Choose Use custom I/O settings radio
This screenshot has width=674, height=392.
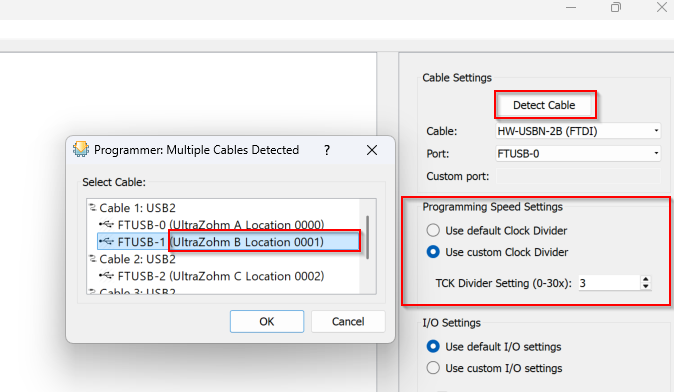433,368
